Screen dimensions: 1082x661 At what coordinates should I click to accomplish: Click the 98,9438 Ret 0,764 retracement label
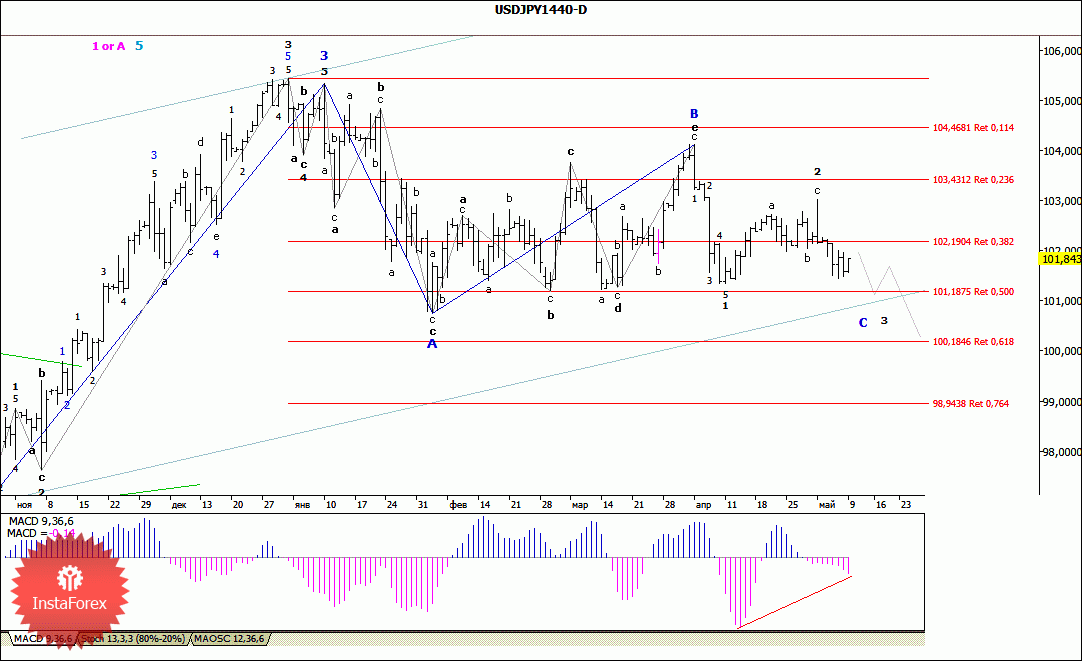pos(970,404)
